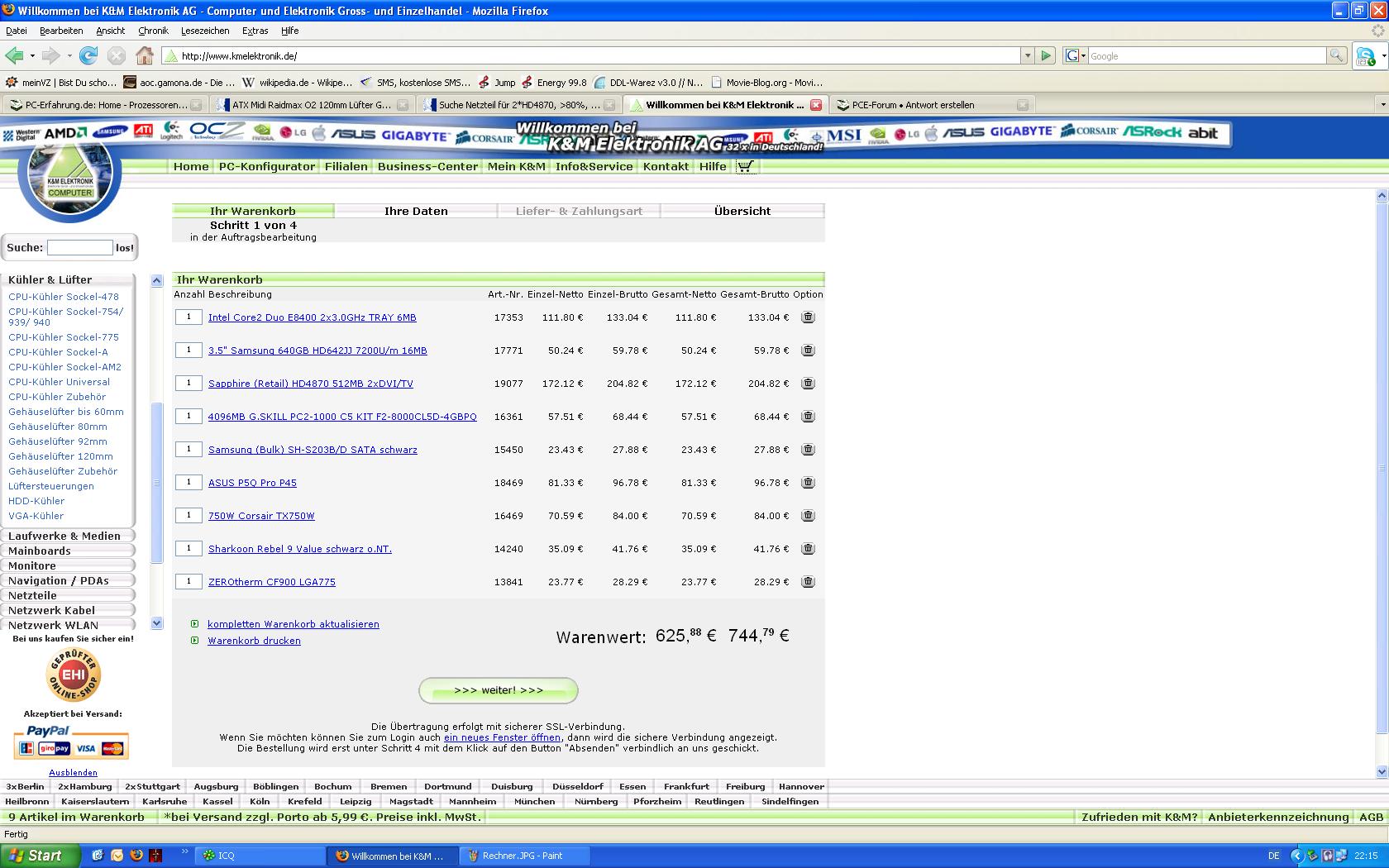Delete the Intel Core2 Duo E8400 item
This screenshot has width=1389, height=868.
[808, 317]
